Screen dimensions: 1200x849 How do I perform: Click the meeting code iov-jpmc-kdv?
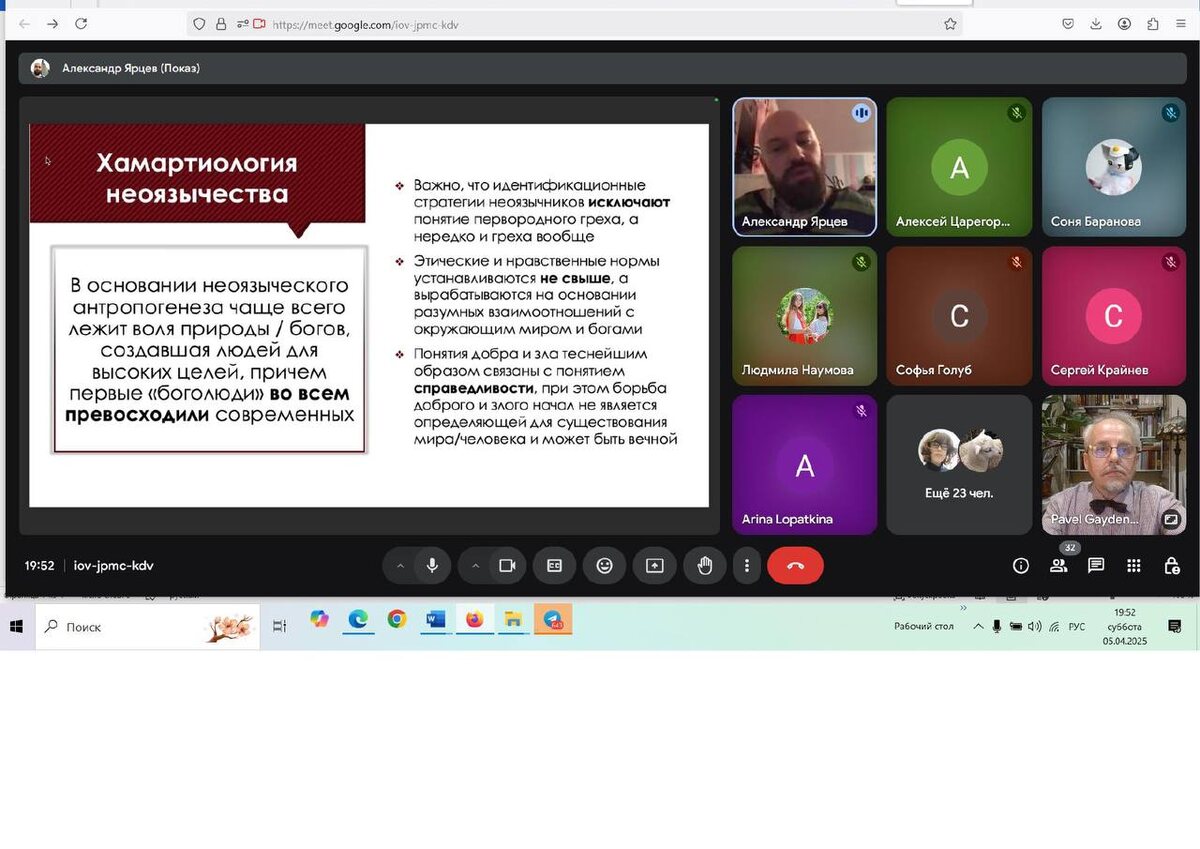114,565
